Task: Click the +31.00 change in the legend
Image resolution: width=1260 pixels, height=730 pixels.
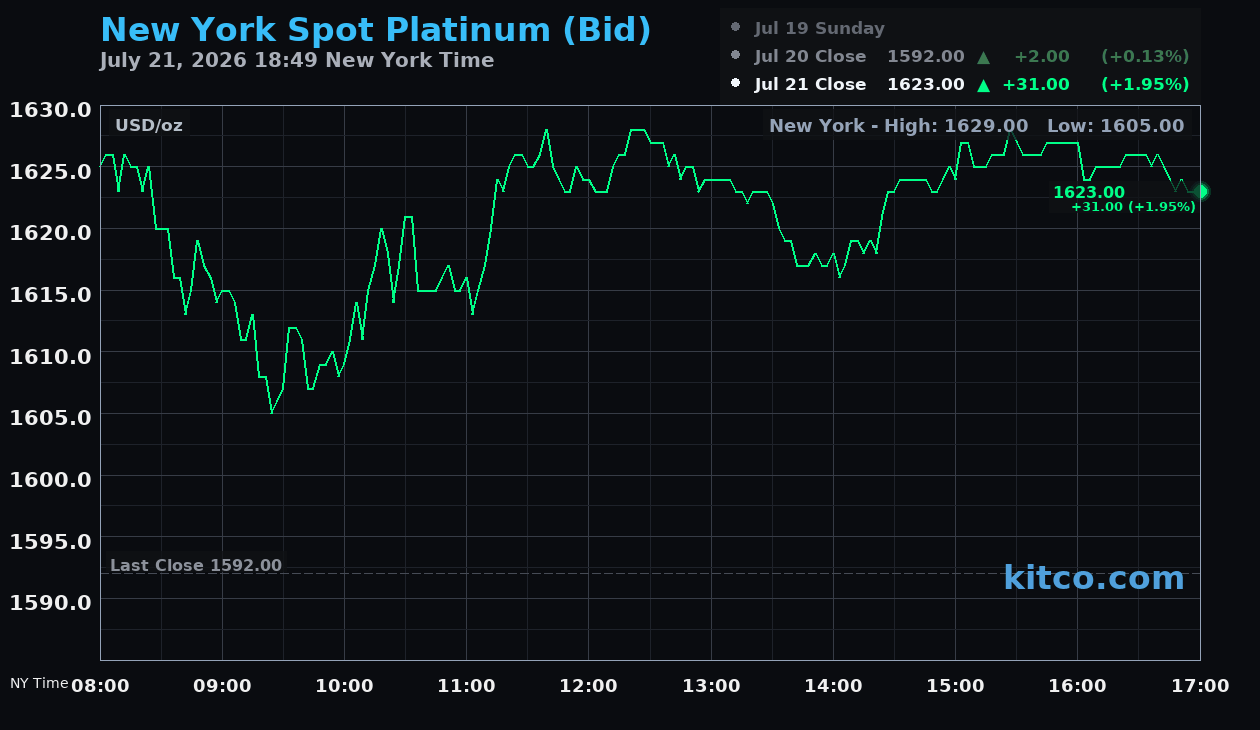Action: 1036,85
